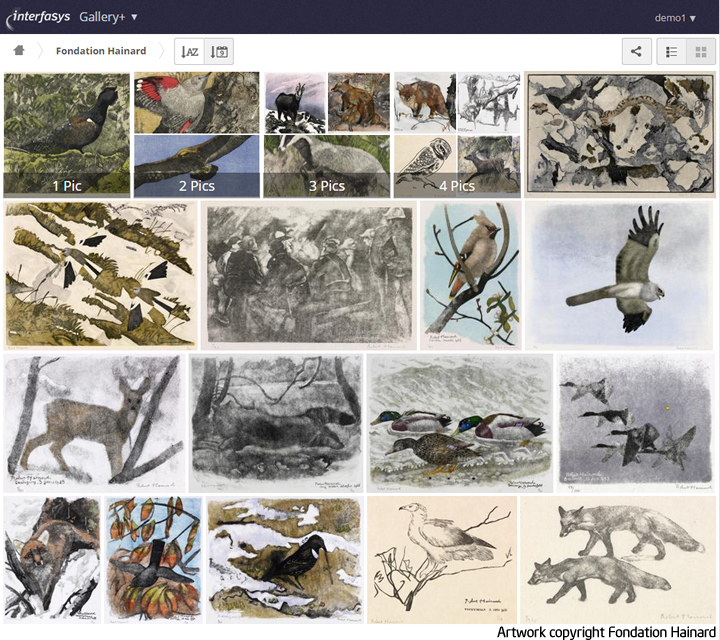Sort gallery alphabetically with AZ button
The width and height of the screenshot is (720, 640).
190,51
